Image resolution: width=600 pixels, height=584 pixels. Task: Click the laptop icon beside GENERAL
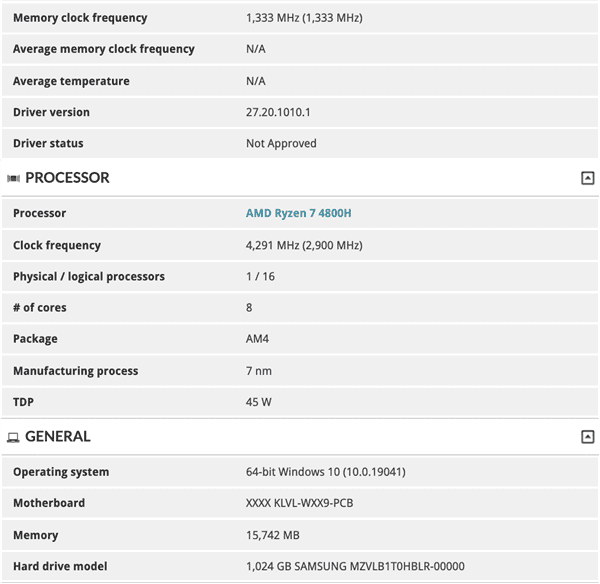point(13,437)
